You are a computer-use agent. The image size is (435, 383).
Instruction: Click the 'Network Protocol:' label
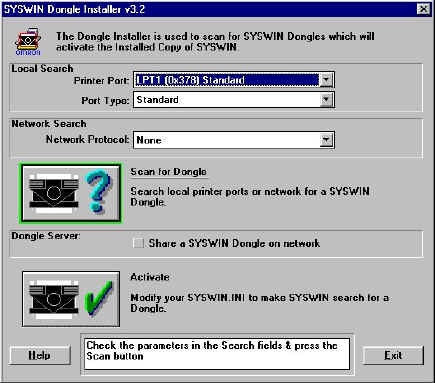click(88, 139)
